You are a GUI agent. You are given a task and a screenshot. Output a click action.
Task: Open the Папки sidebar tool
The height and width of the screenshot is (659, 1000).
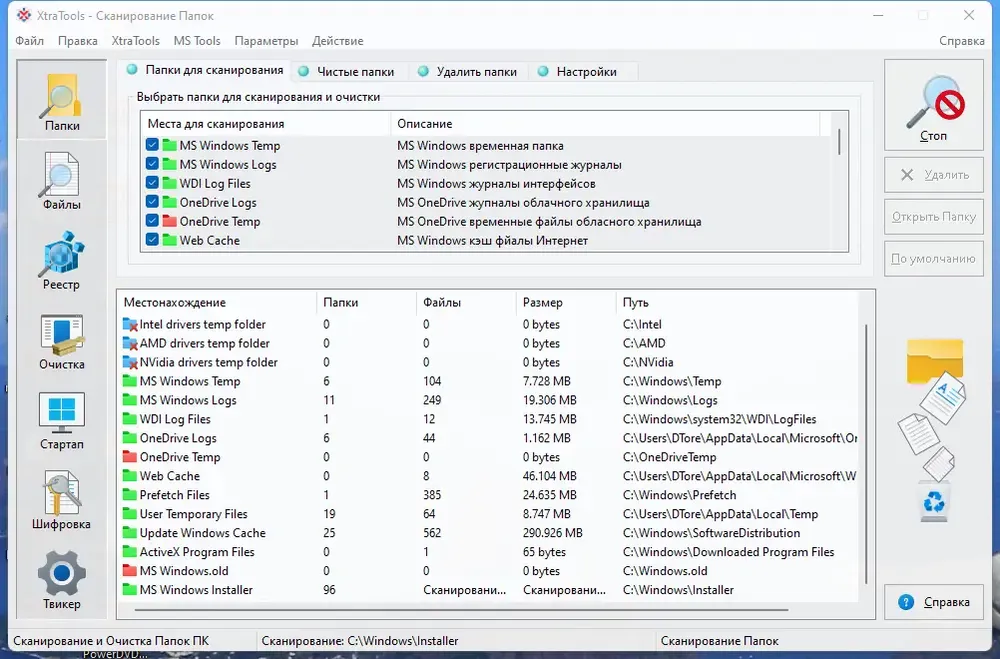click(x=62, y=100)
